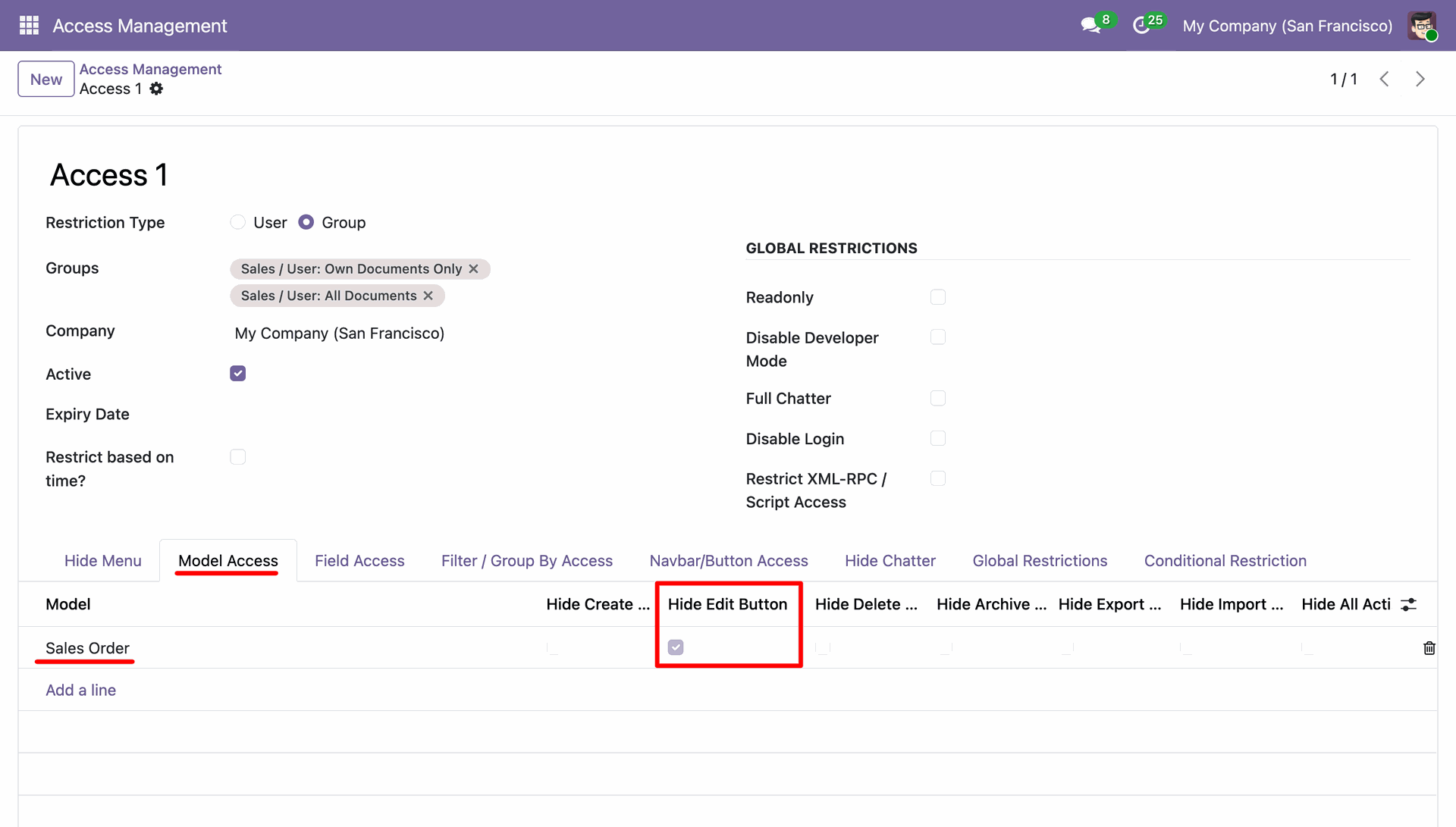Open the Global Restrictions tab

[1040, 561]
